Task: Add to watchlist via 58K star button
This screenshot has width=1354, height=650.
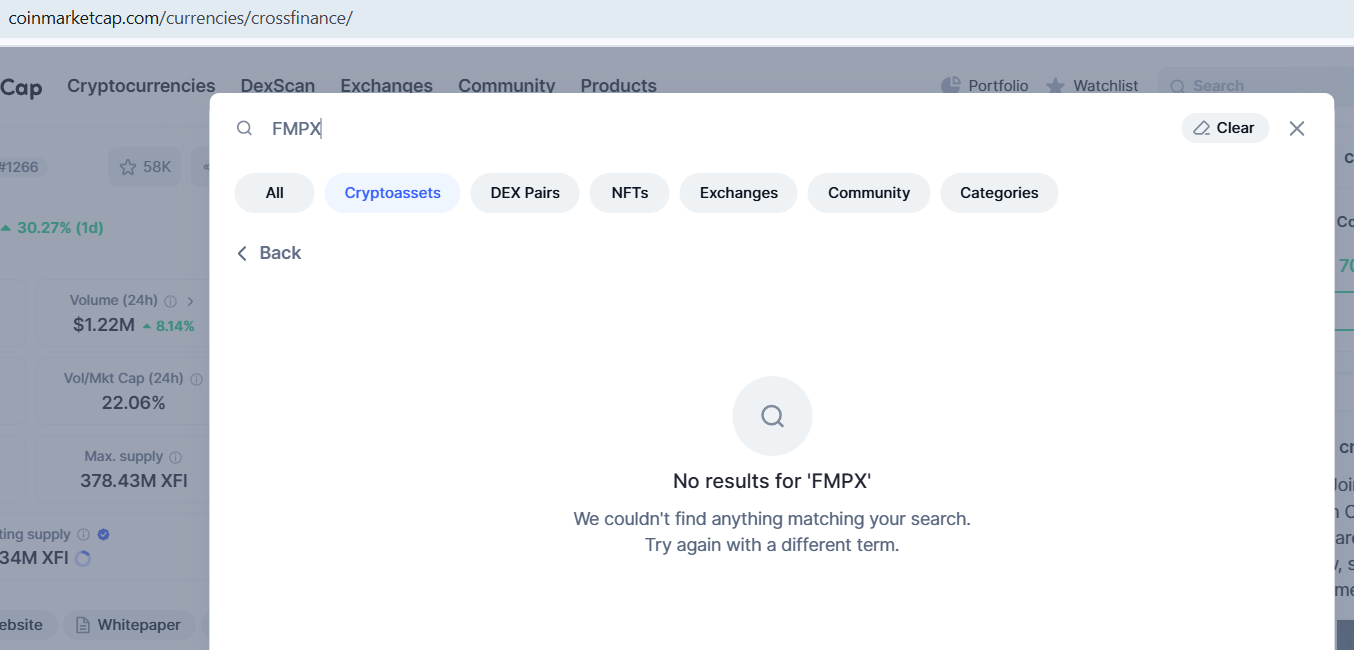Action: click(145, 167)
